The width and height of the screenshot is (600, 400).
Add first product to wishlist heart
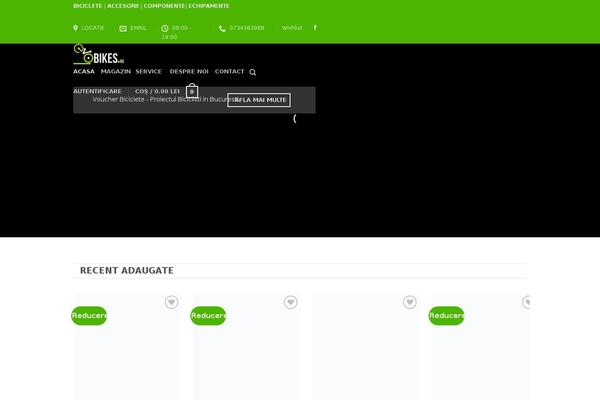click(171, 302)
